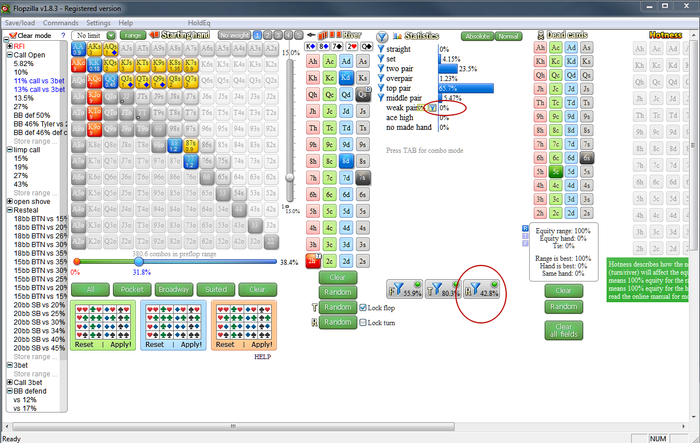The height and width of the screenshot is (443, 700).
Task: Open the Help menu
Action: pyautogui.click(x=125, y=23)
